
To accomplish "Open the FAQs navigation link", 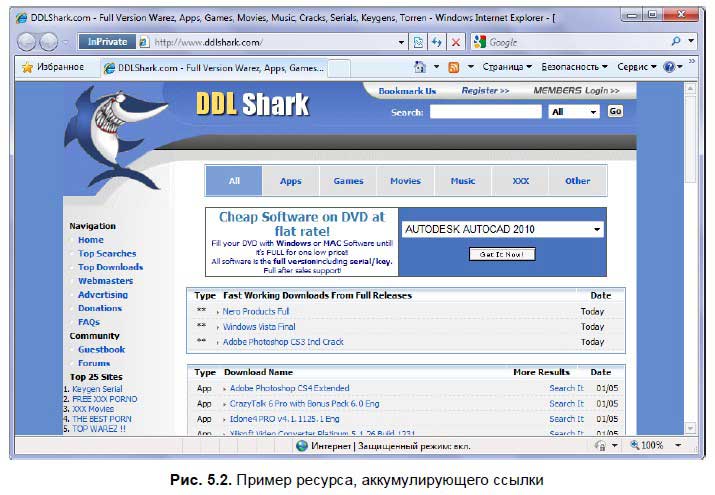I will [x=88, y=322].
